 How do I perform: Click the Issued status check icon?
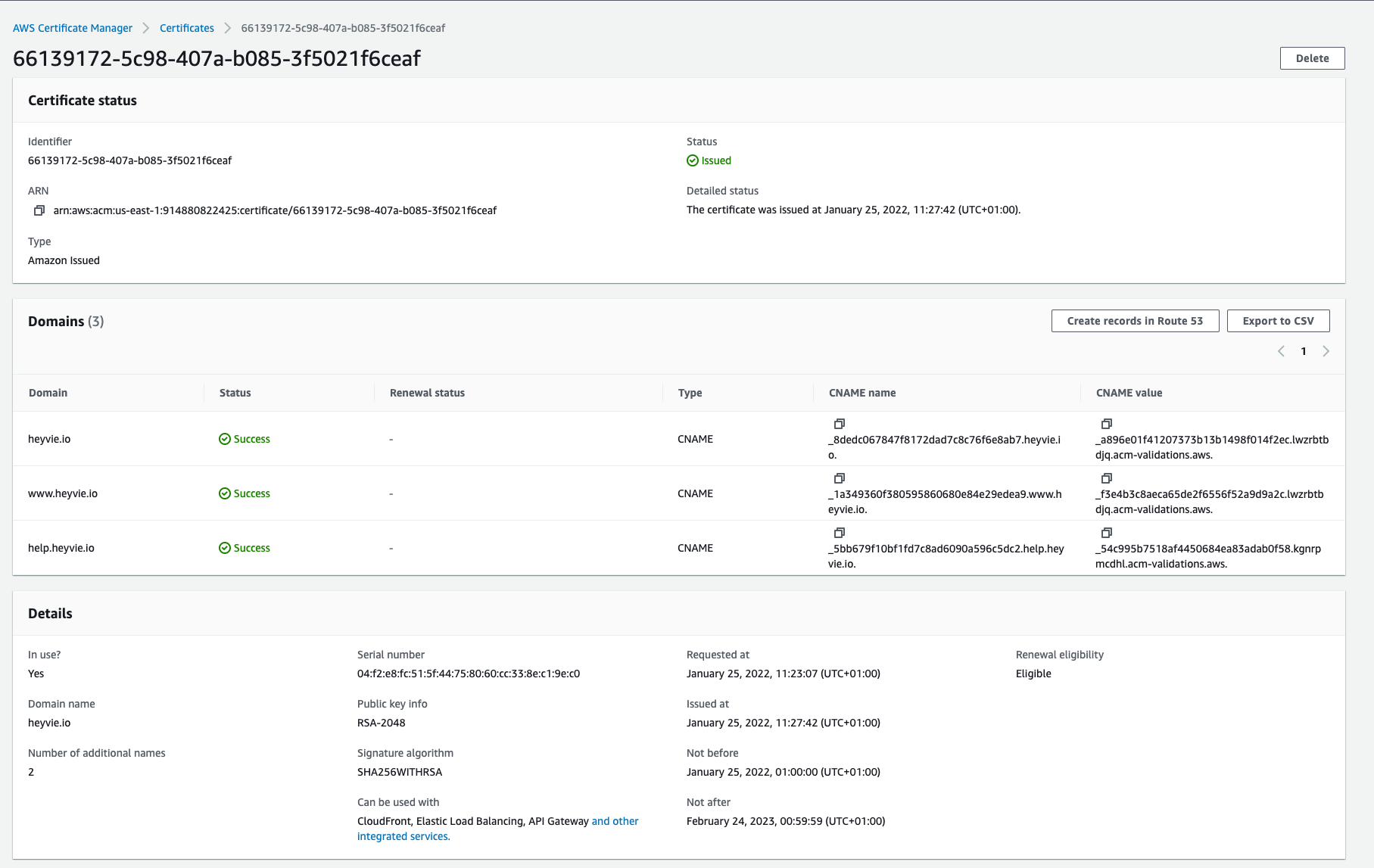point(693,160)
